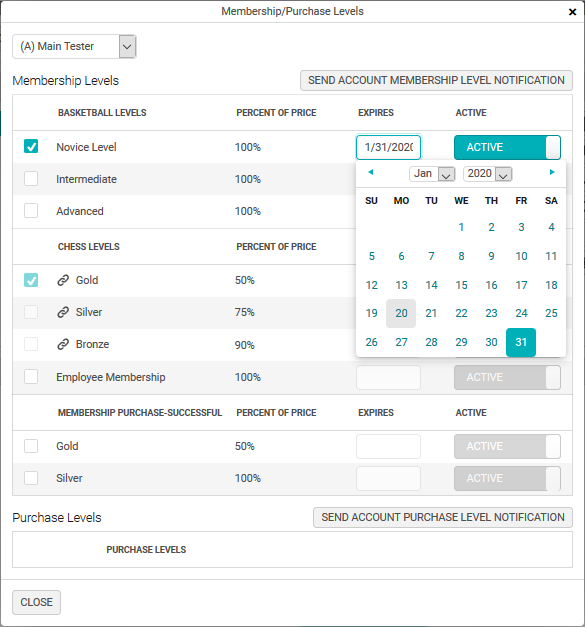Select January 15 in the calendar
The image size is (585, 627).
[x=461, y=285]
